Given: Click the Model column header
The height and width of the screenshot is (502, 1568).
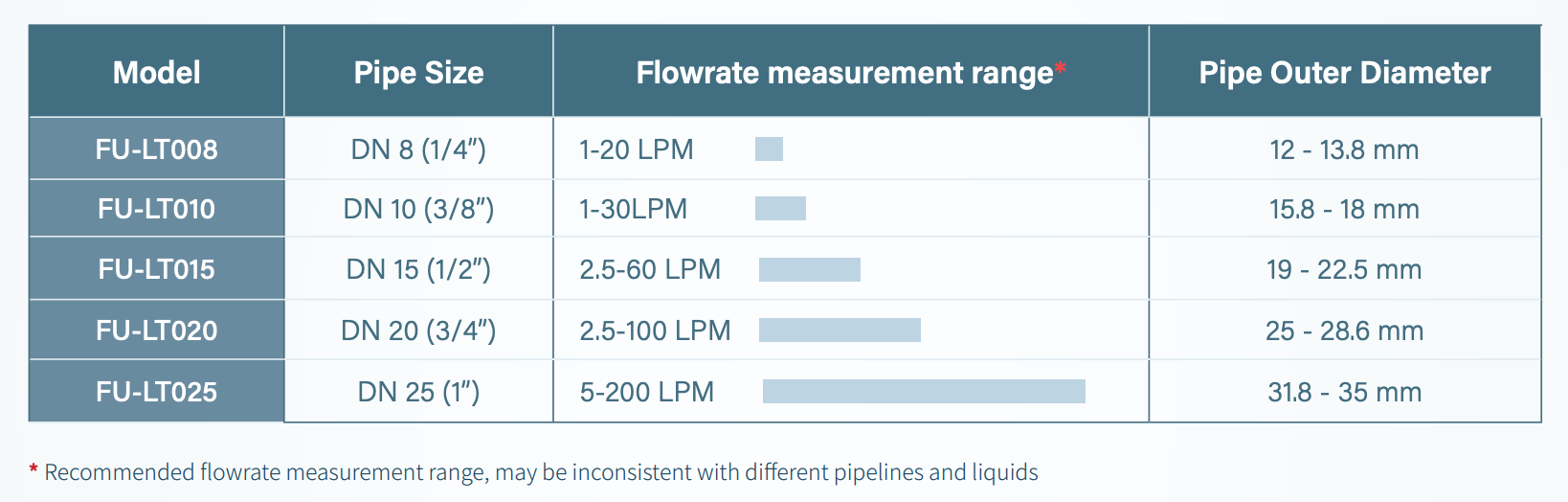Looking at the screenshot, I should click(x=157, y=73).
